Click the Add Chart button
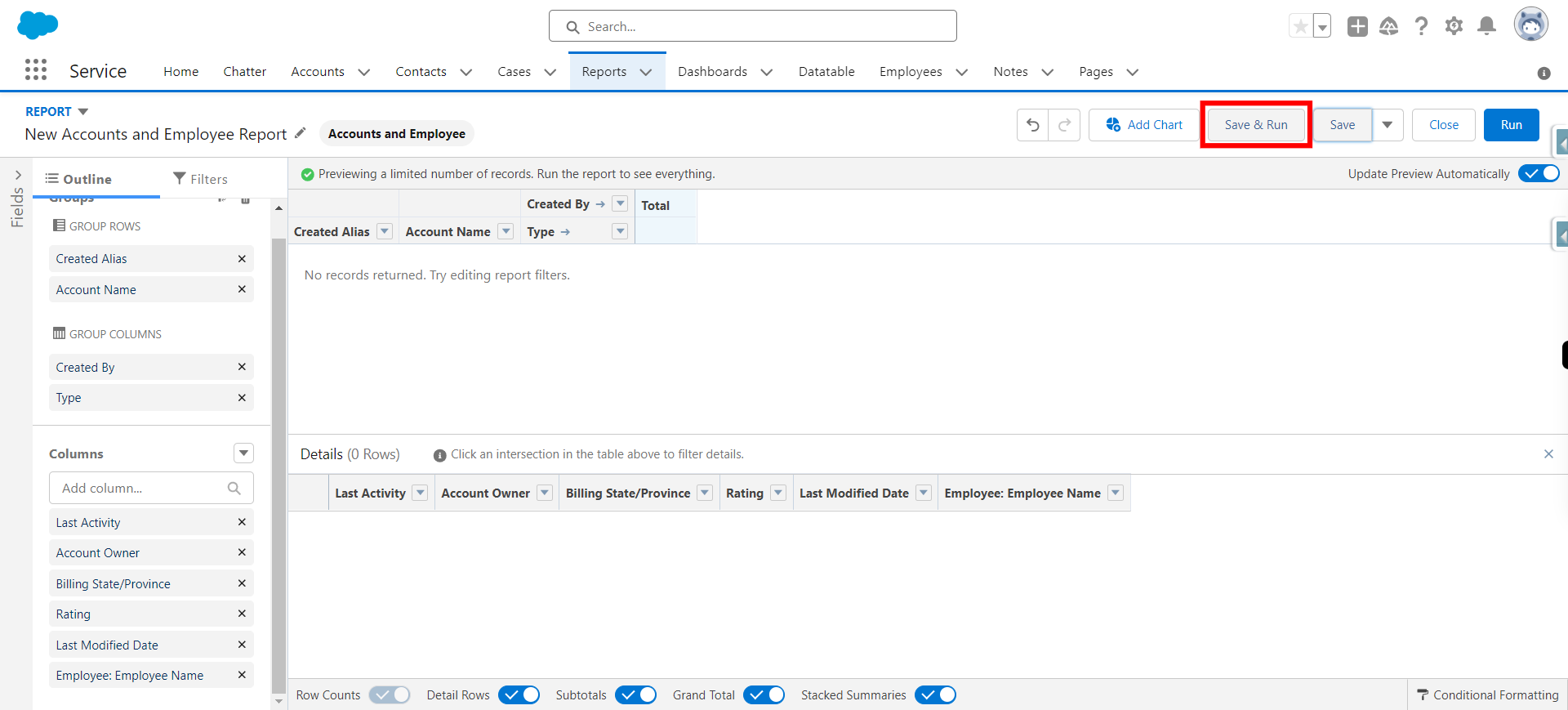Image resolution: width=1568 pixels, height=710 pixels. [1143, 125]
